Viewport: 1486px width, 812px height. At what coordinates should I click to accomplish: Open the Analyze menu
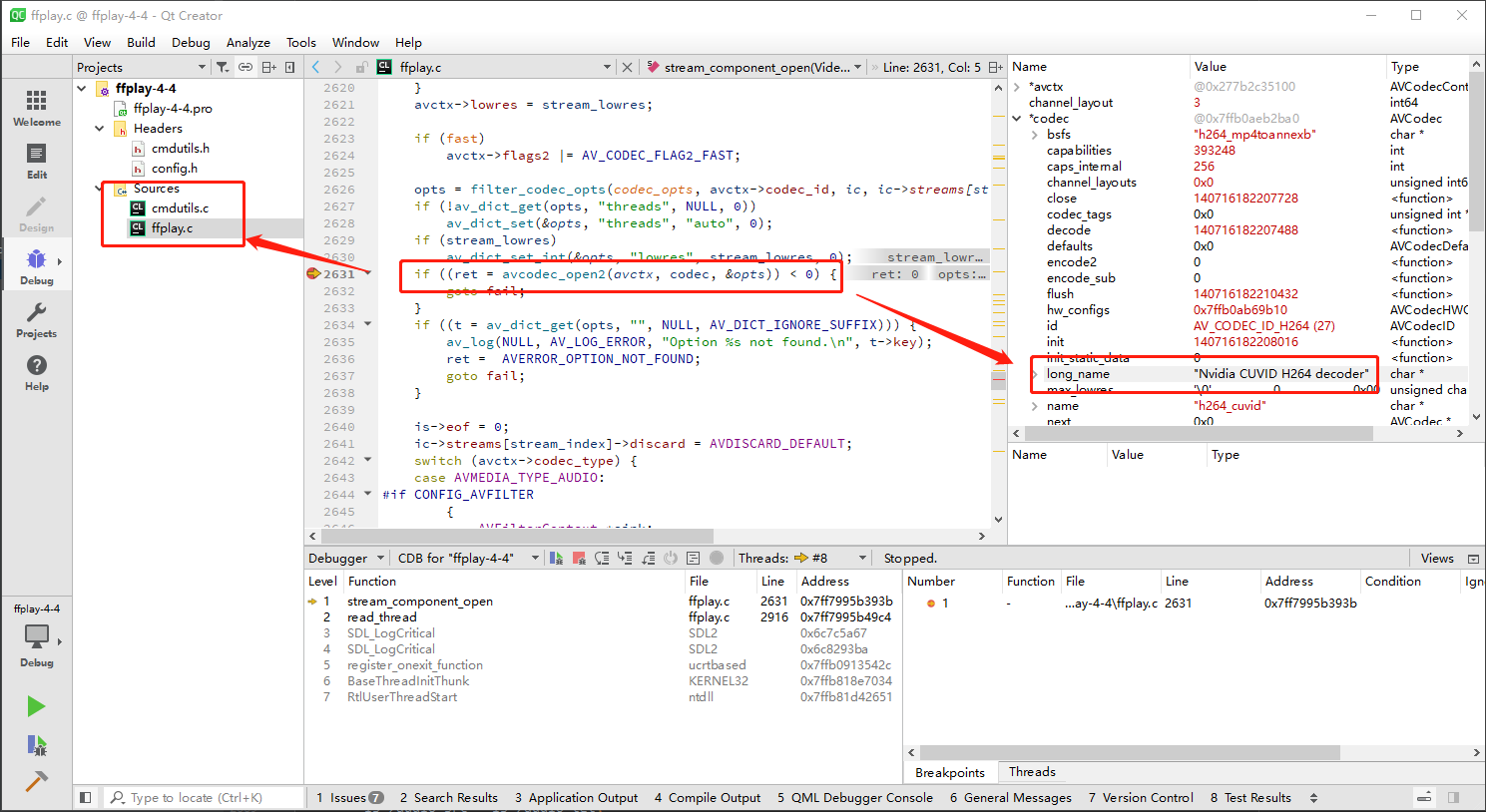pyautogui.click(x=248, y=42)
